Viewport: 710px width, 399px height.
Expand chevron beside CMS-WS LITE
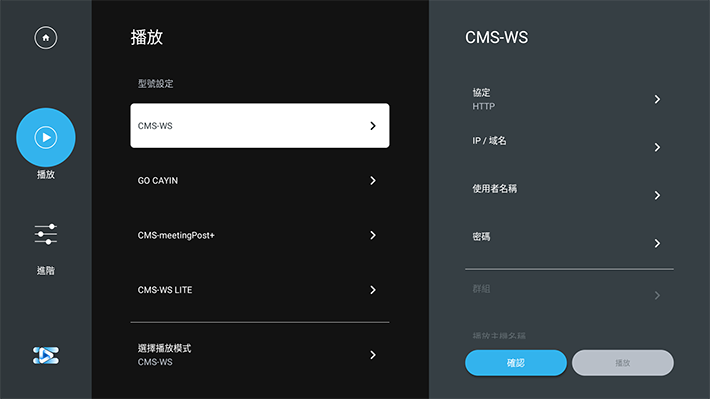pyautogui.click(x=373, y=290)
